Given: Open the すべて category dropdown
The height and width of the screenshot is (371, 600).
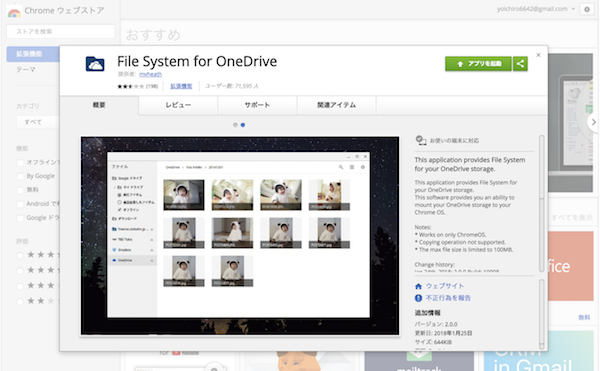Looking at the screenshot, I should click(x=38, y=122).
